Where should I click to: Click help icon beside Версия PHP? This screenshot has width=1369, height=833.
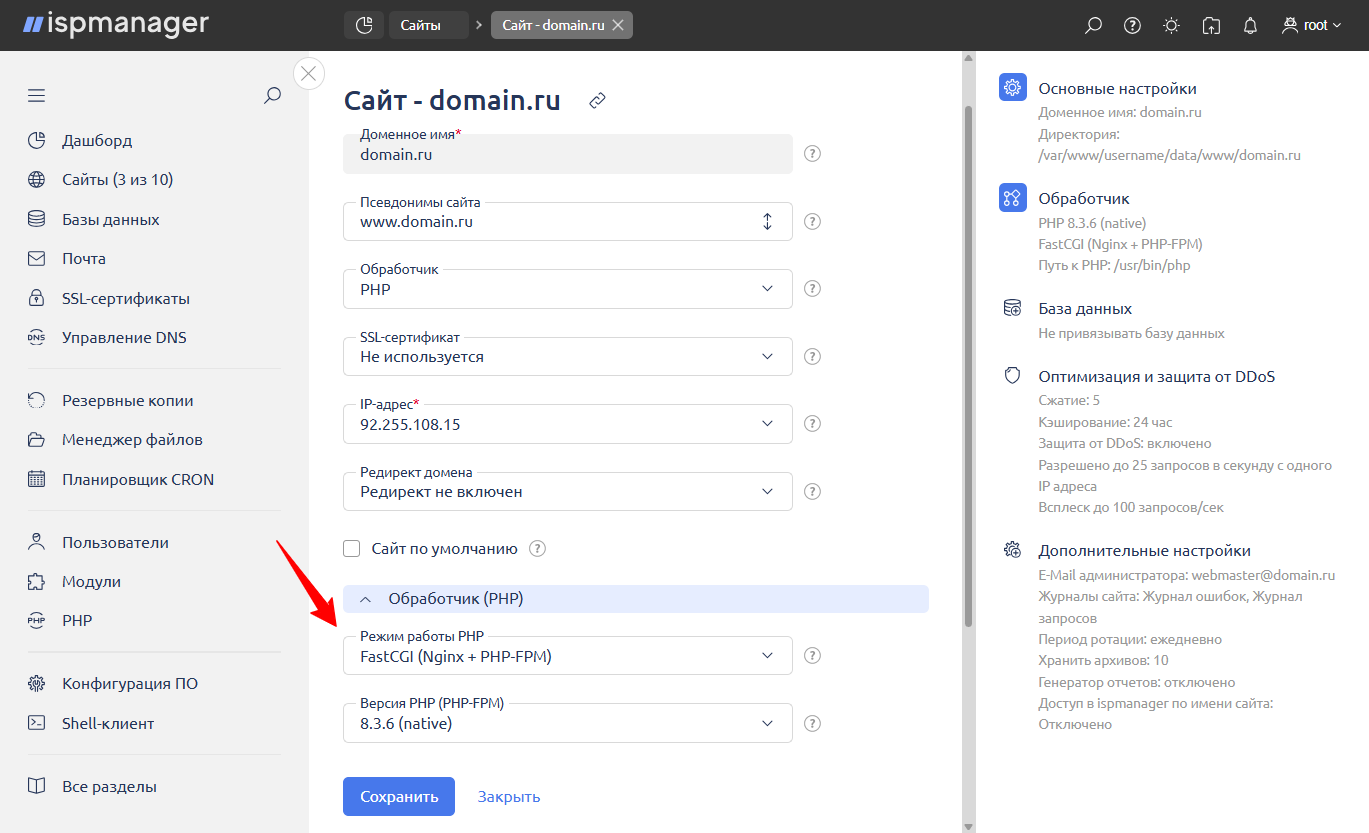click(813, 724)
